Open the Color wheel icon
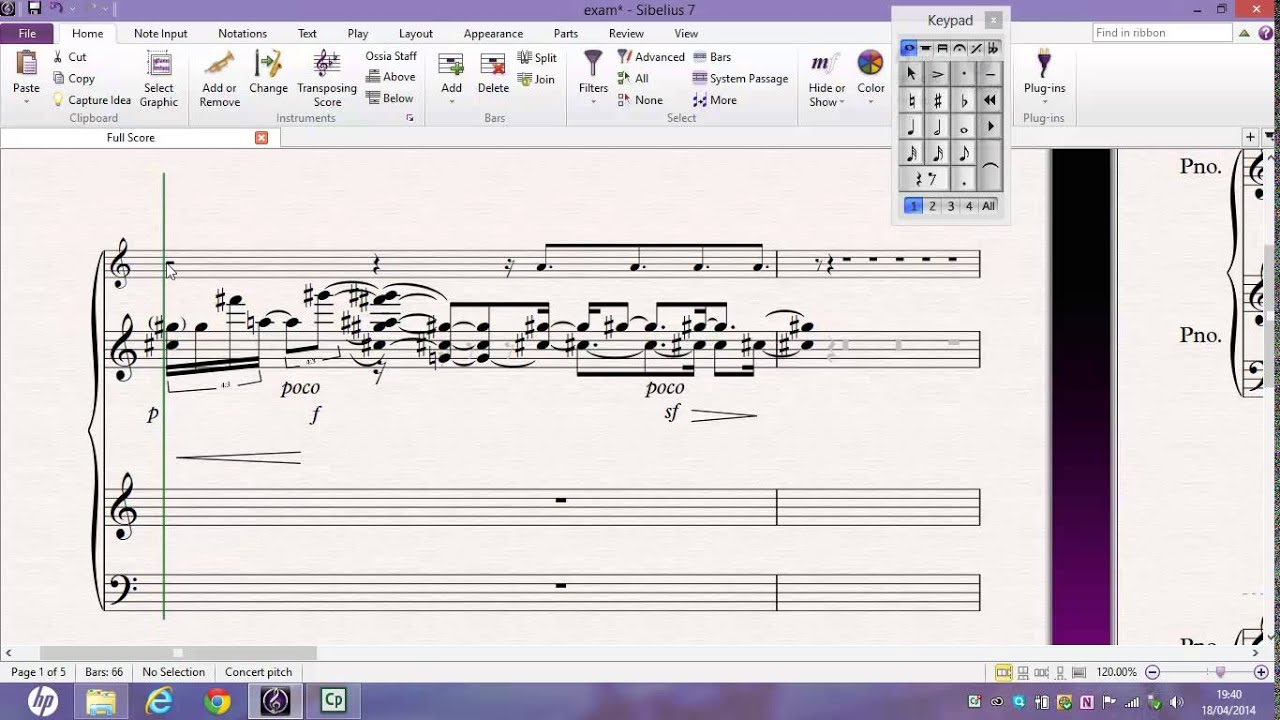Image resolution: width=1280 pixels, height=720 pixels. 870,64
